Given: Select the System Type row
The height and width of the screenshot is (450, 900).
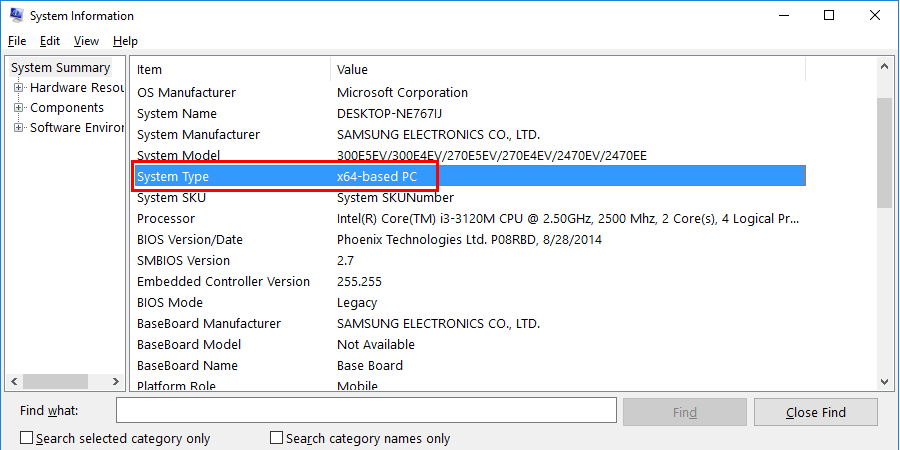Looking at the screenshot, I should click(468, 176).
